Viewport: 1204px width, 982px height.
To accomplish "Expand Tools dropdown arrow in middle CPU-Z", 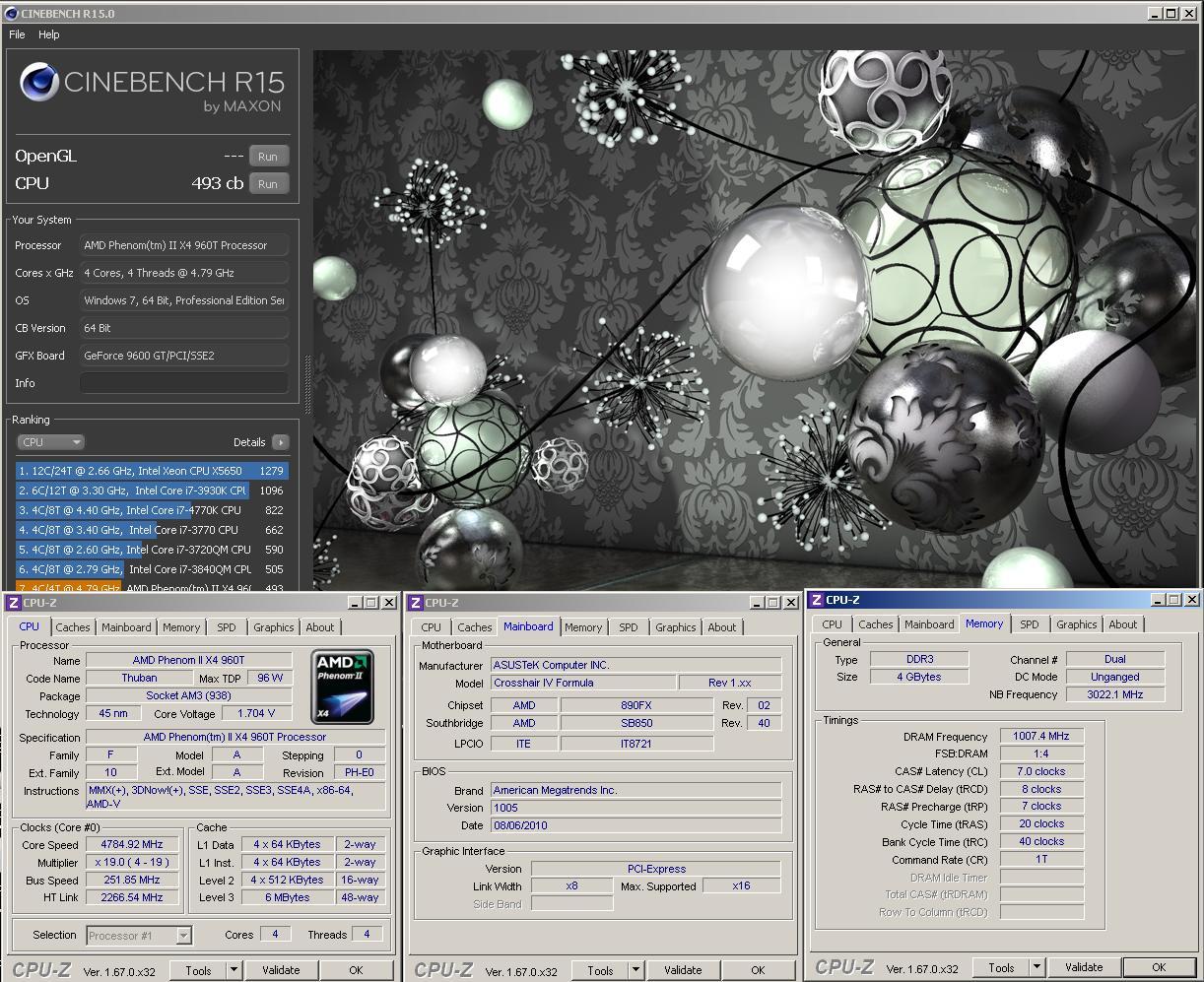I will click(635, 970).
